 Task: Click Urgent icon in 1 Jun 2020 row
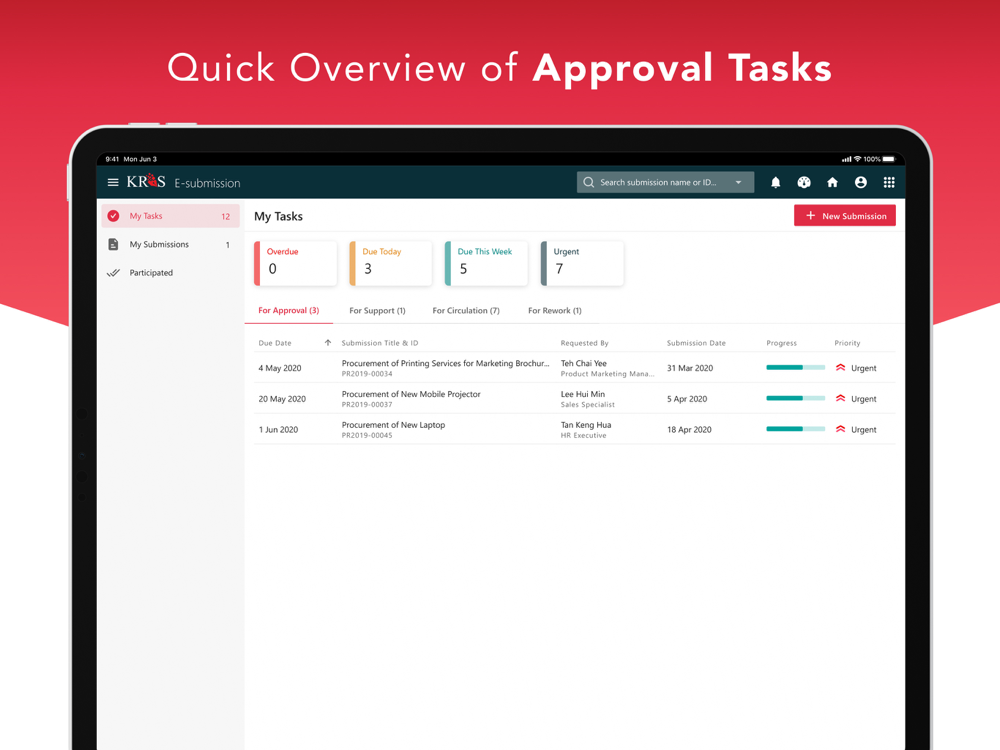coord(841,429)
